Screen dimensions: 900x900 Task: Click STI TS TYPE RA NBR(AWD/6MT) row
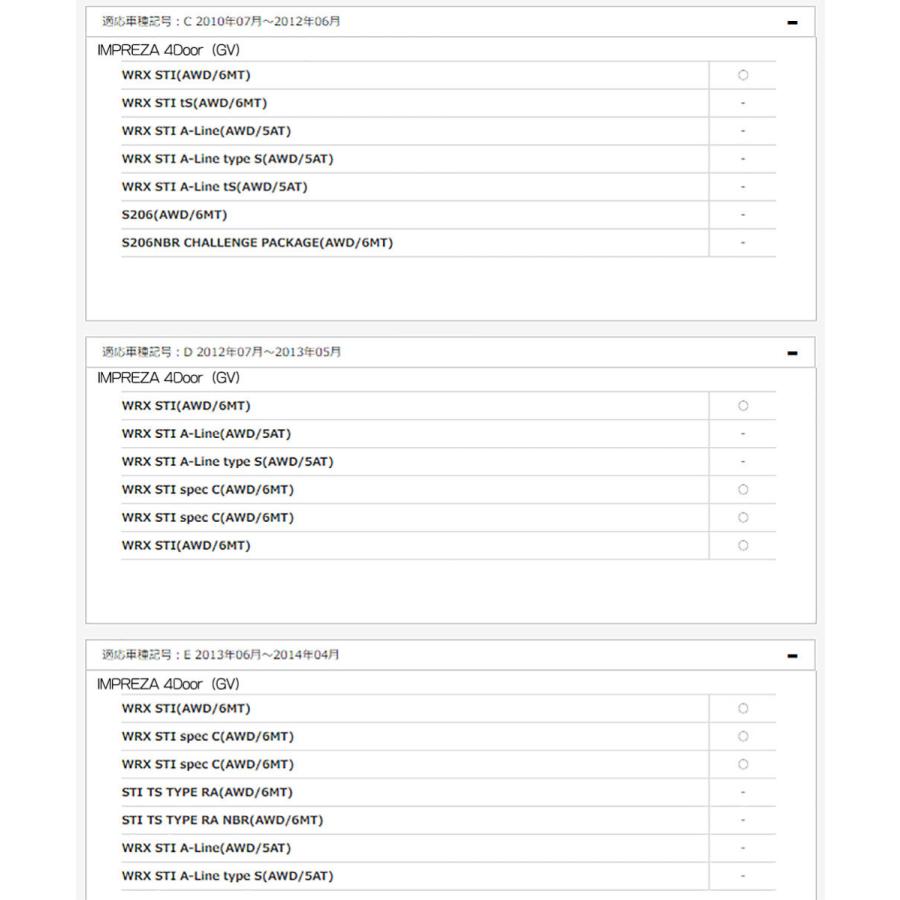coord(448,820)
